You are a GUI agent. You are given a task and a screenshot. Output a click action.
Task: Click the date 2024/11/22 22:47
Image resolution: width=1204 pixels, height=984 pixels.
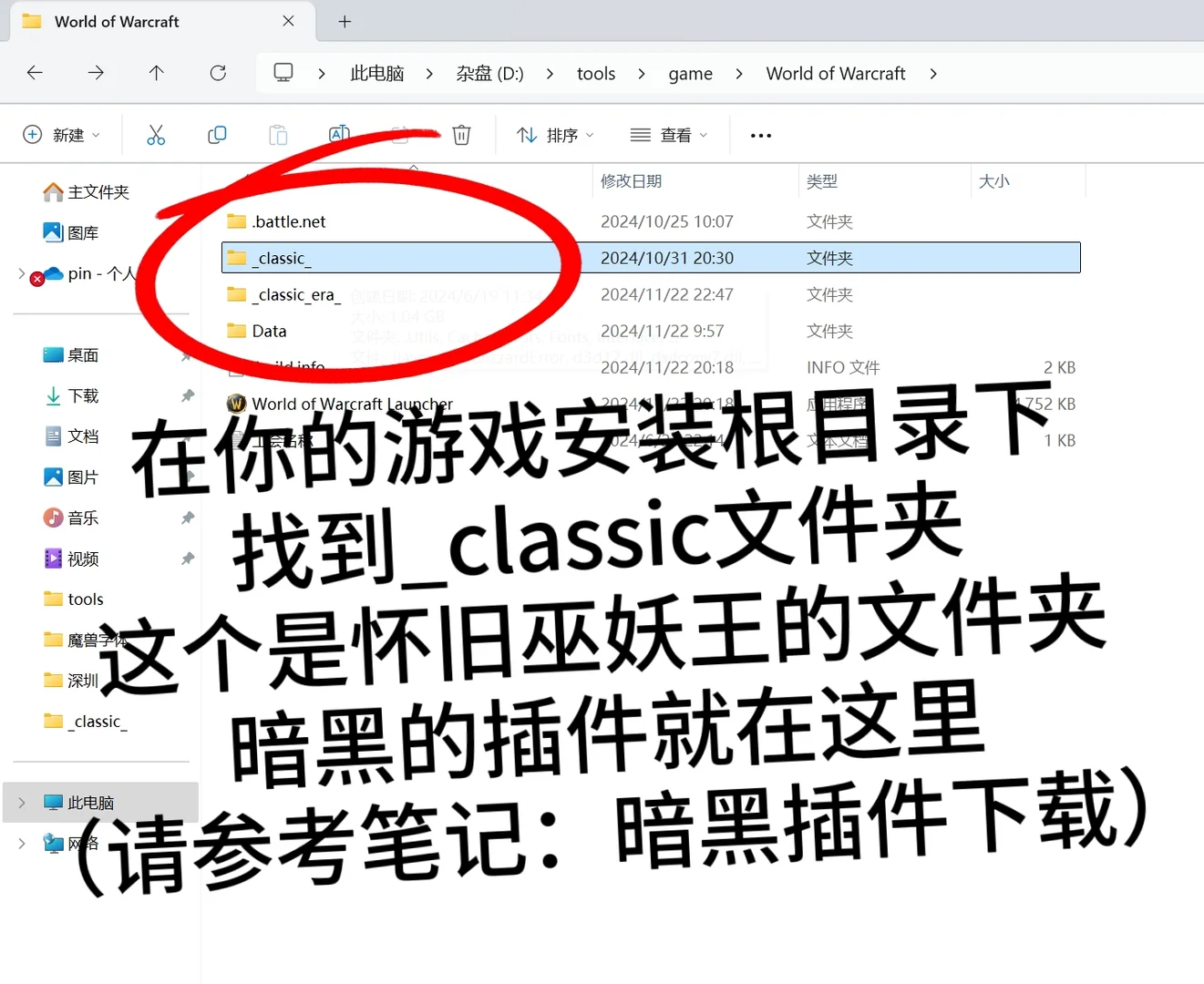point(667,294)
